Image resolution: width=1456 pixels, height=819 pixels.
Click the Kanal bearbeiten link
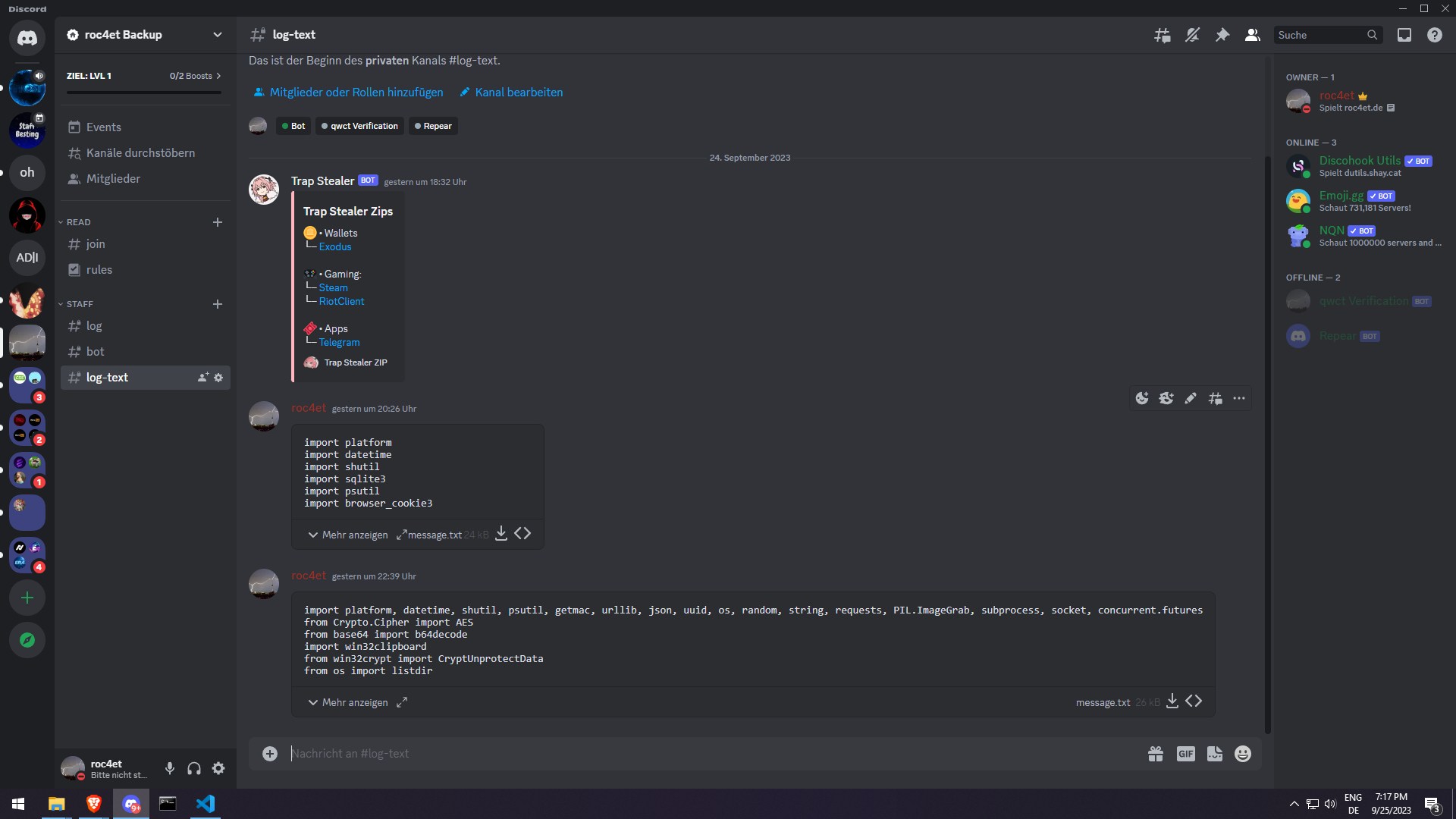[519, 93]
